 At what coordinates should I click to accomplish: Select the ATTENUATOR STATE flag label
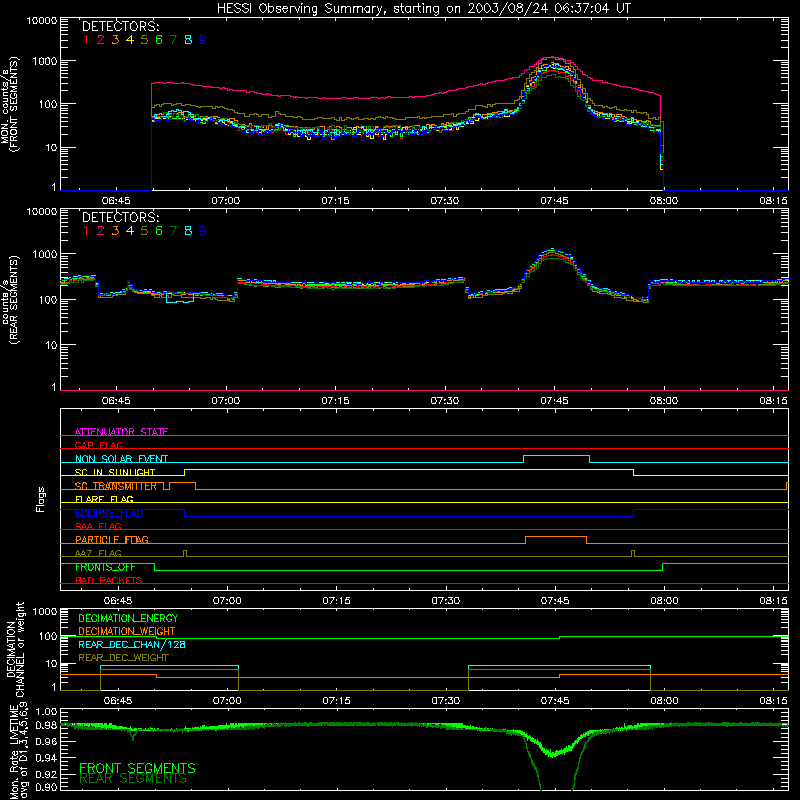click(121, 432)
